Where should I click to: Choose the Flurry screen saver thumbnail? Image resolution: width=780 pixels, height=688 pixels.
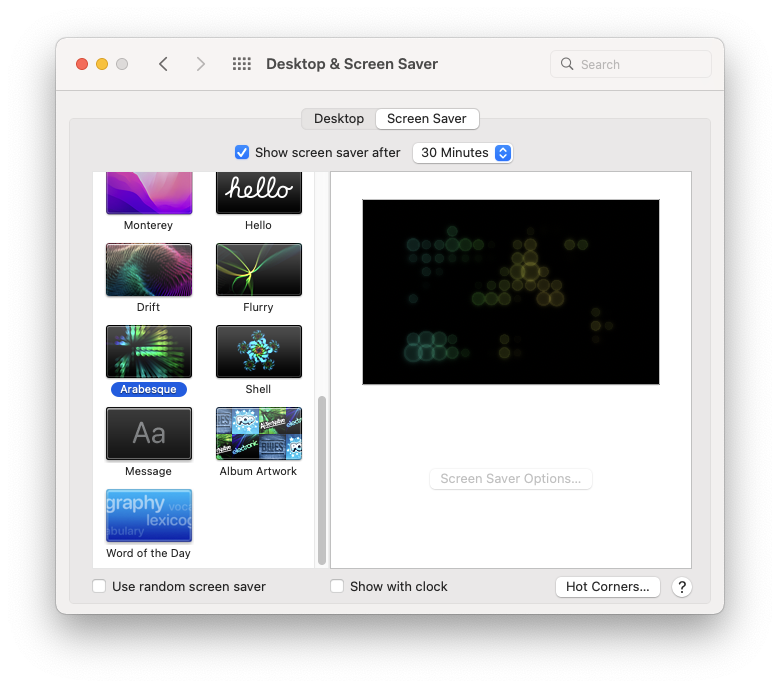[x=259, y=270]
